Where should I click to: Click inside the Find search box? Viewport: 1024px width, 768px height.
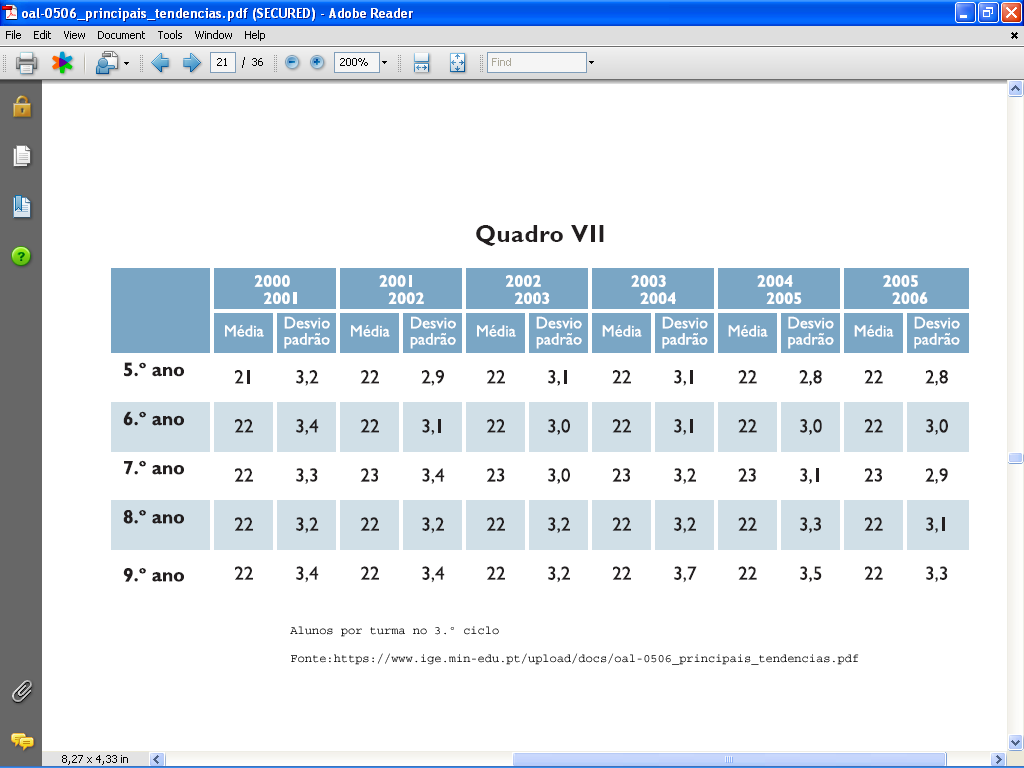pyautogui.click(x=537, y=62)
